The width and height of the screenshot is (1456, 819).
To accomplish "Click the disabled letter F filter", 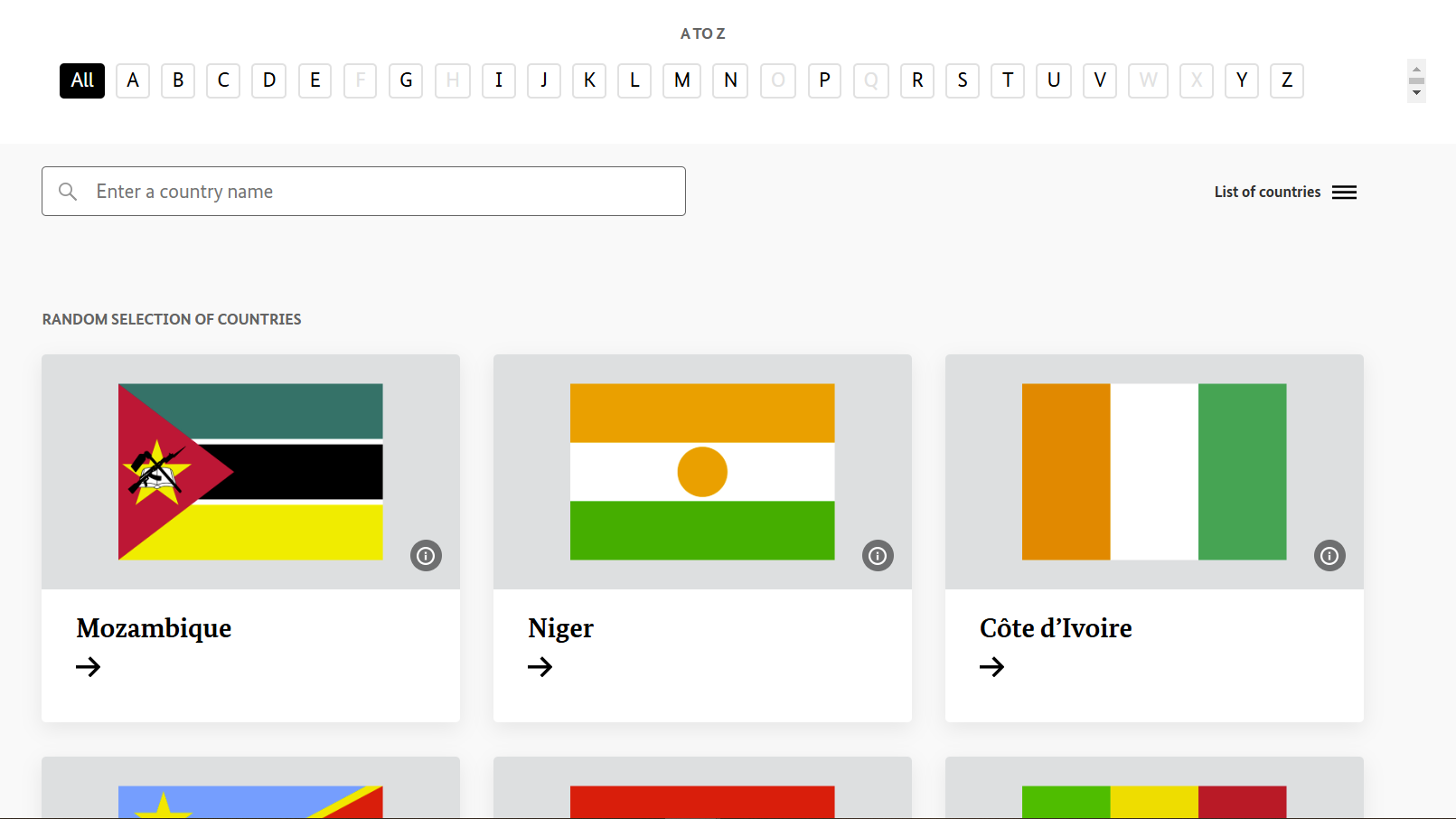I will (x=360, y=80).
